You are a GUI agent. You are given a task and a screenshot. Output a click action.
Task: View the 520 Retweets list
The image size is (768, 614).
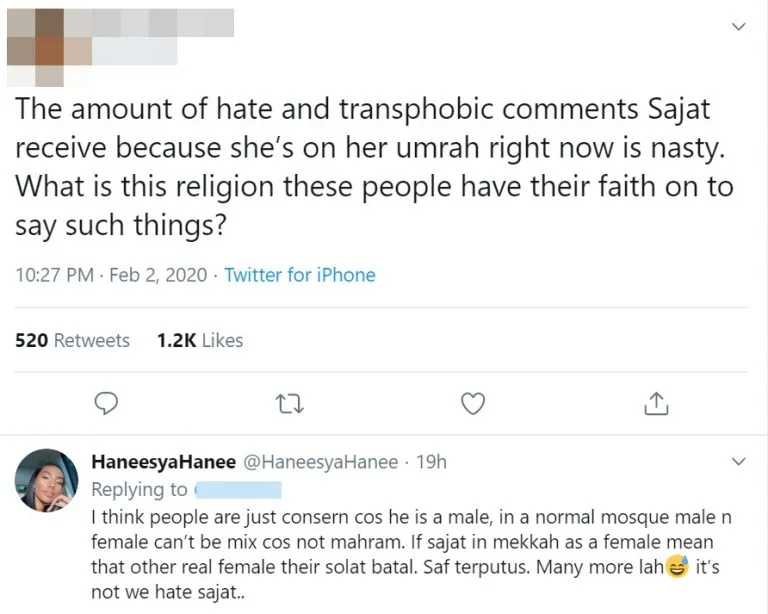pyautogui.click(x=73, y=340)
